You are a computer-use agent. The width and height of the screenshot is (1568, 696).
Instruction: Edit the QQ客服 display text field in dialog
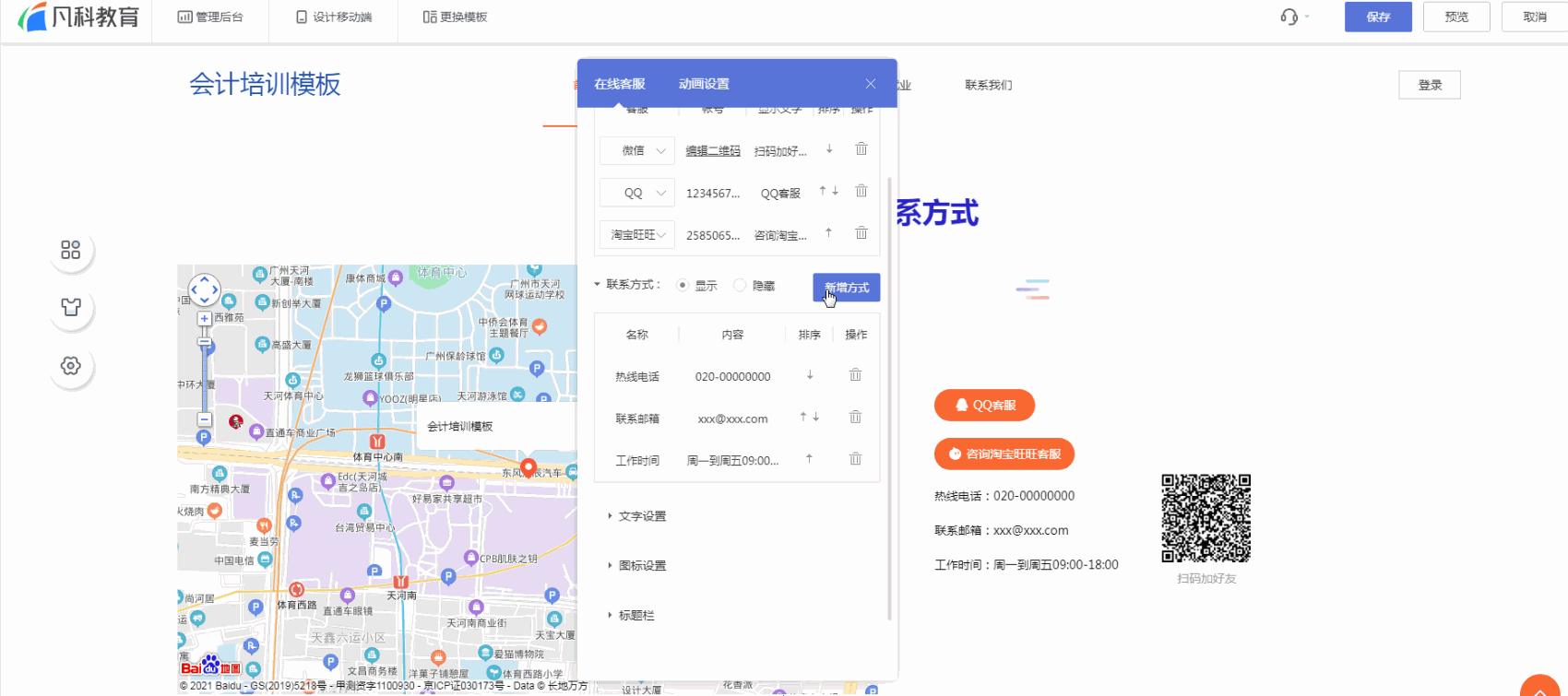(780, 194)
